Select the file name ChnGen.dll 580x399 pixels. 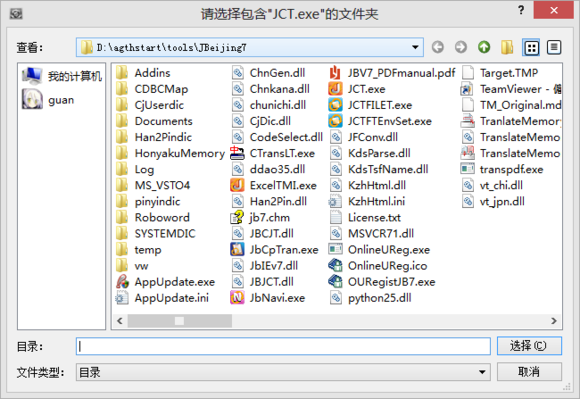pos(277,73)
